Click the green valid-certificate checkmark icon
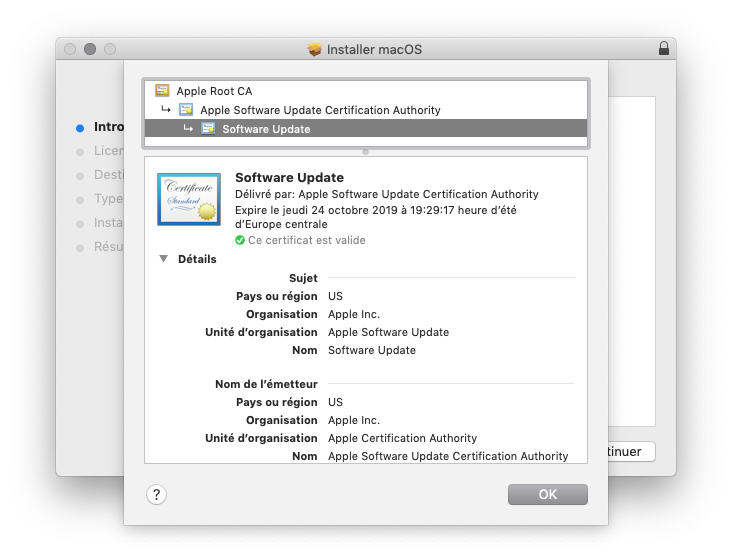The width and height of the screenshot is (732, 552). [x=240, y=240]
